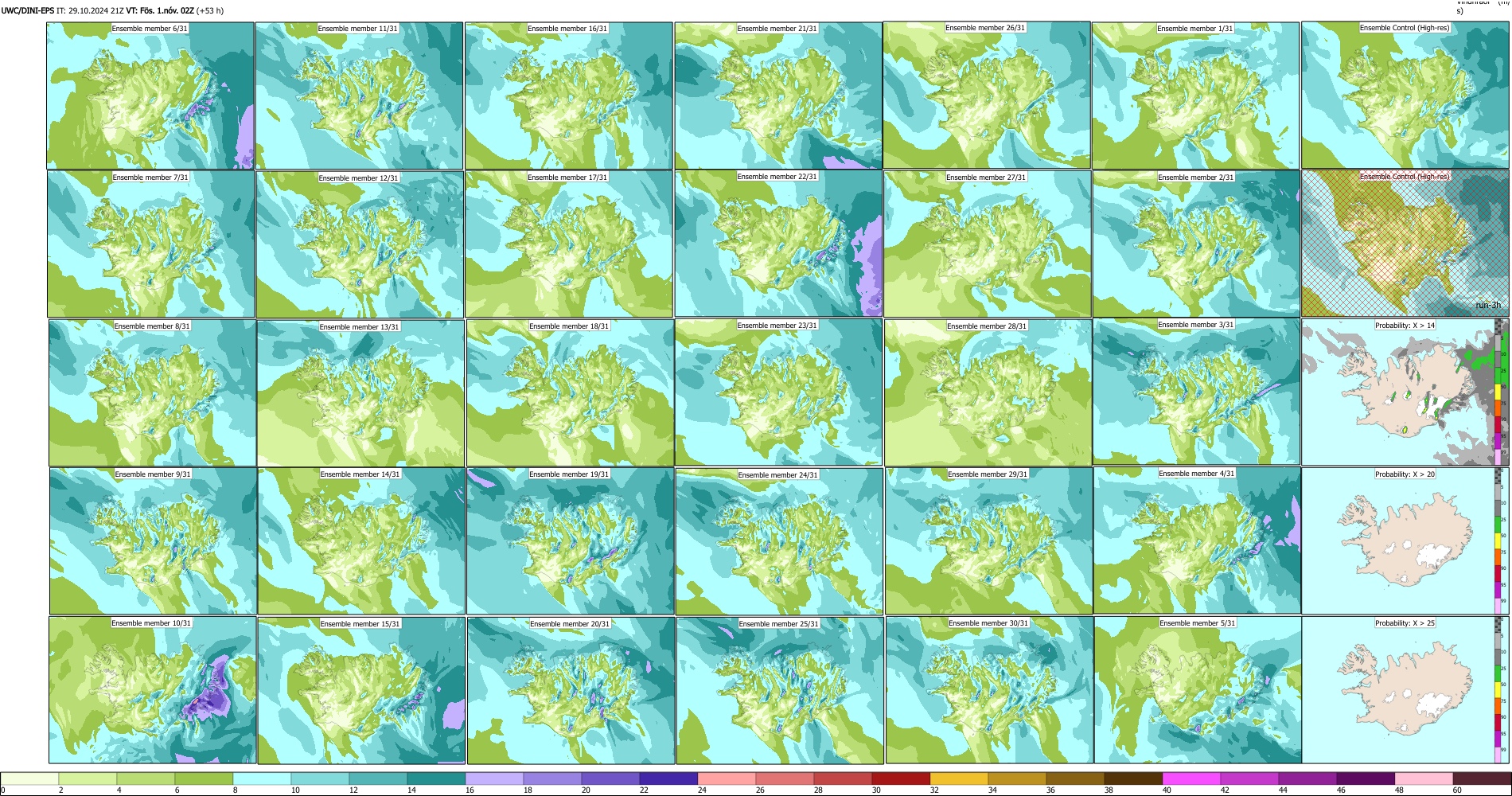Open the hatched Ensemble Control run-3h map
The width and height of the screenshot is (1512, 796).
pos(1405,243)
